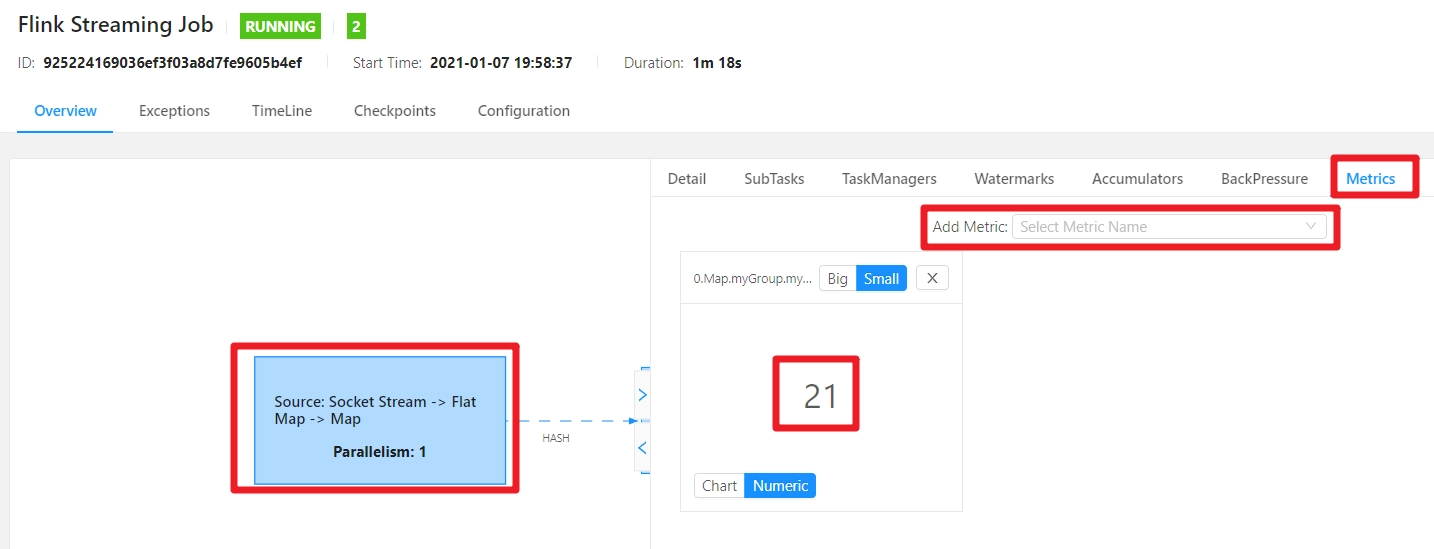Open the TimeLine tab
1434x549 pixels.
(282, 111)
